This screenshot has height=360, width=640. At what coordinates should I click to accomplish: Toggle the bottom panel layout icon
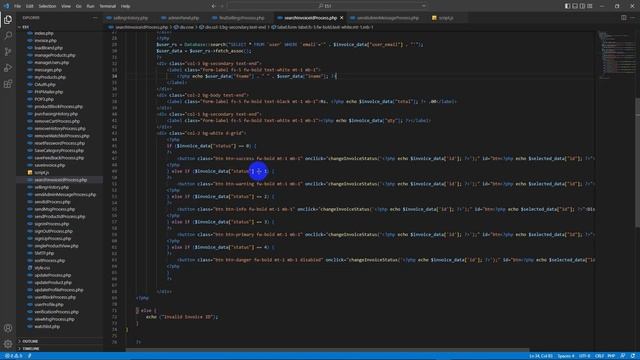pos(575,6)
